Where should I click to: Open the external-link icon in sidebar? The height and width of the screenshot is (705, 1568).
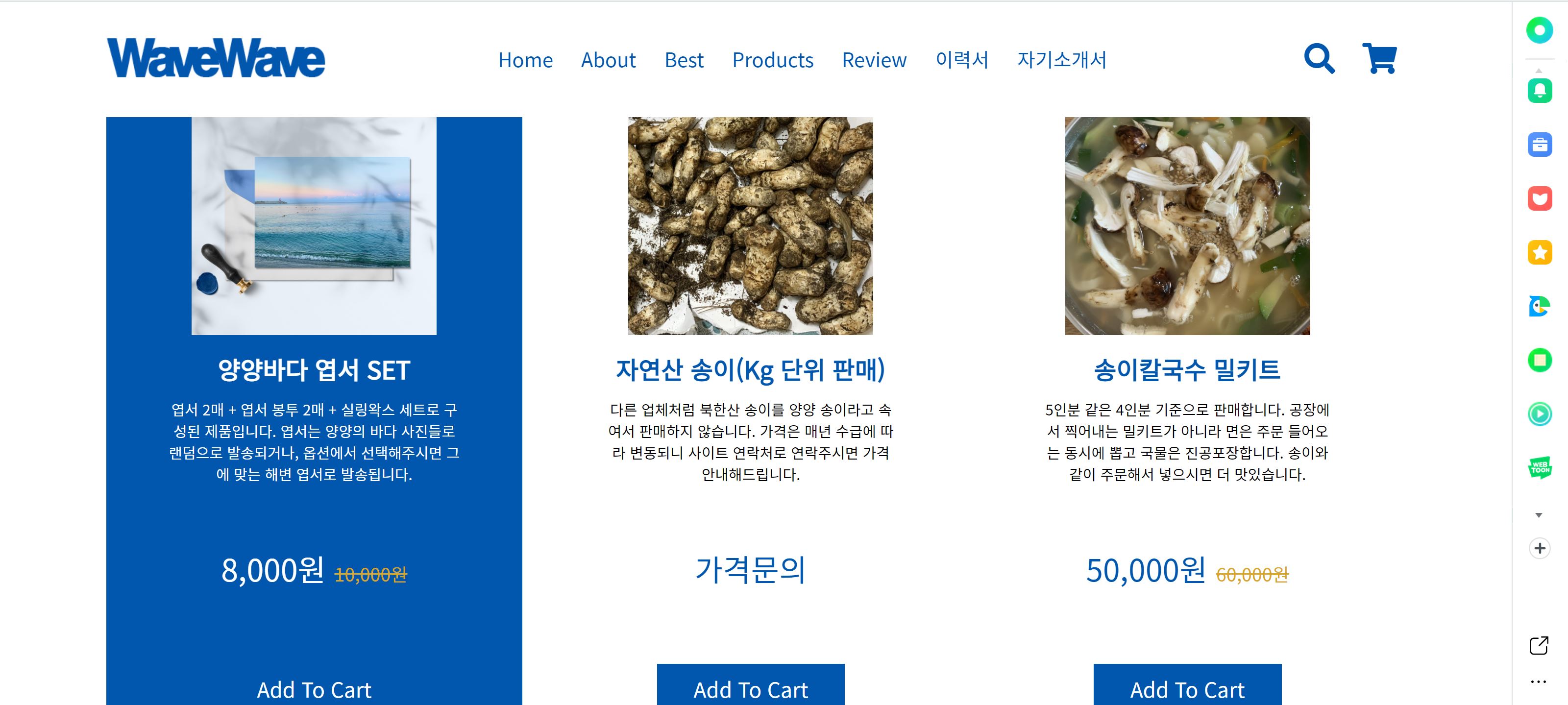[1539, 645]
